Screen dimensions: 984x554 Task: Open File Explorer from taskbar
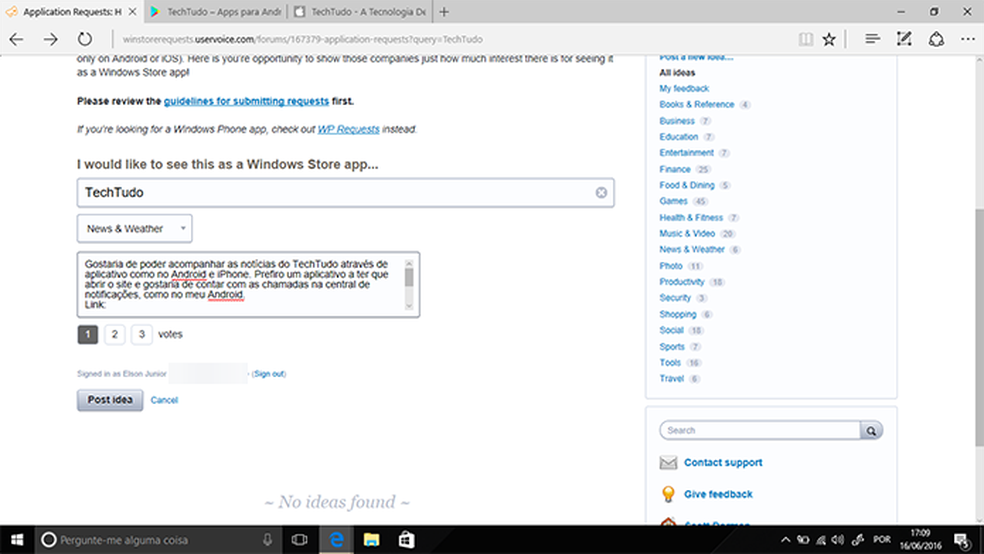point(372,540)
